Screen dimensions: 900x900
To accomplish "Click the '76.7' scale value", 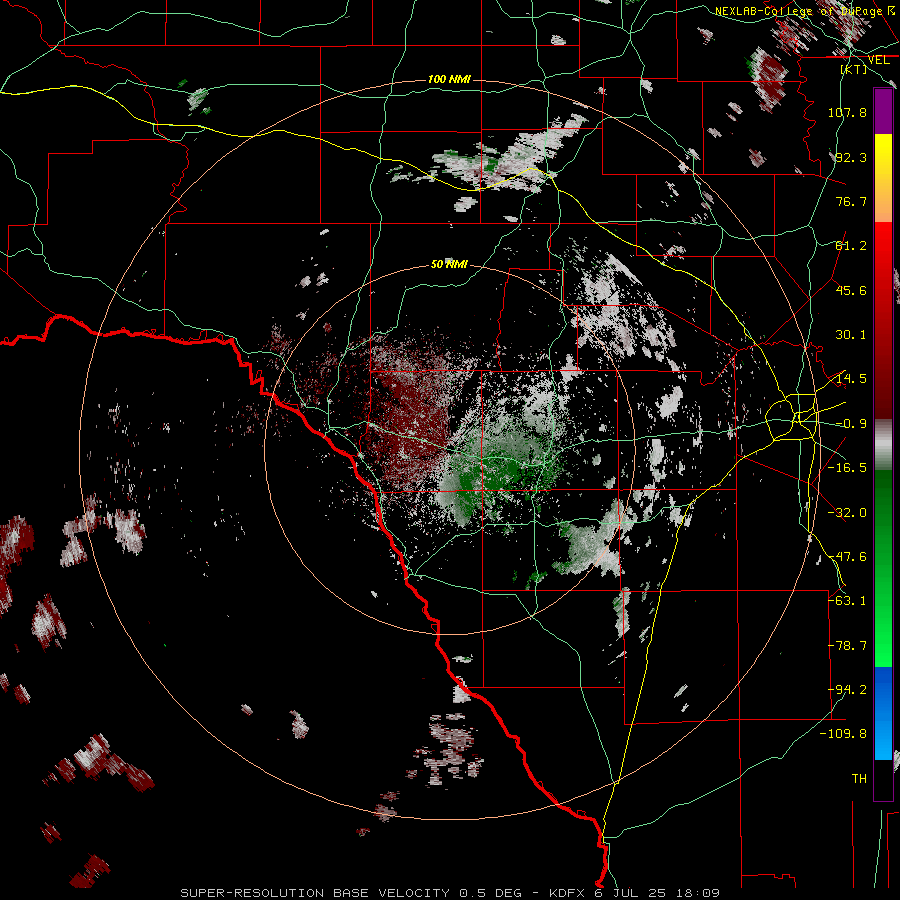I will pos(851,201).
